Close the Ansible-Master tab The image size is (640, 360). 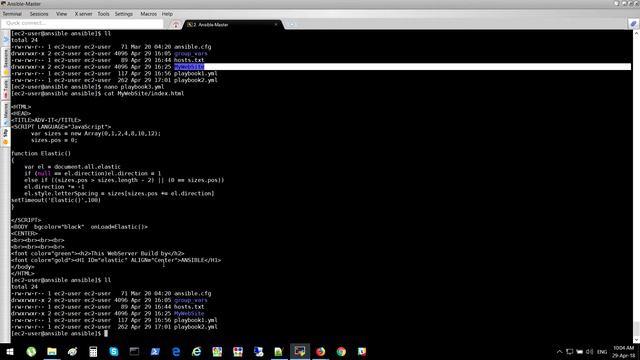coord(276,24)
